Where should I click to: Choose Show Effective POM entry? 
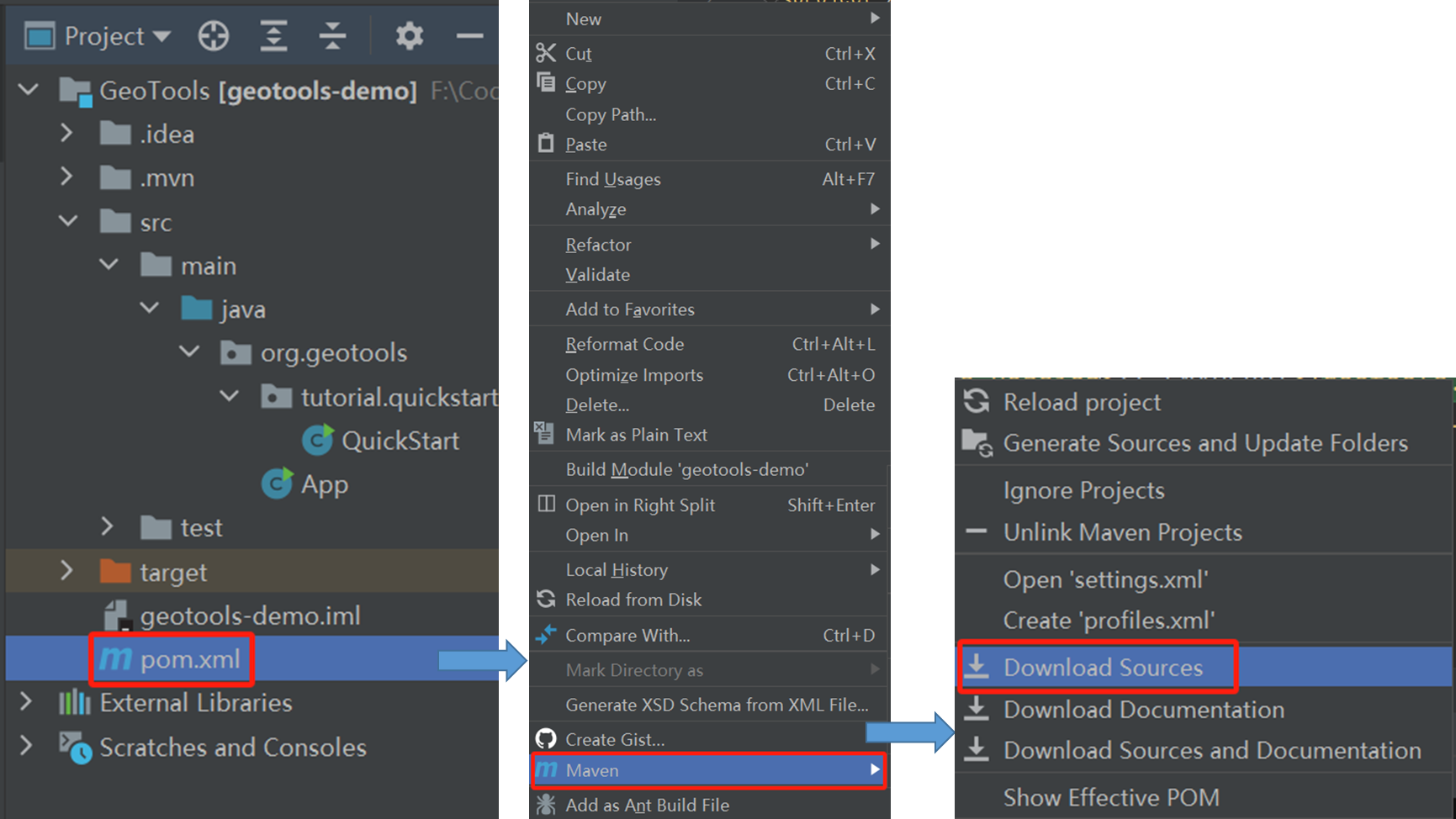tap(1203, 797)
